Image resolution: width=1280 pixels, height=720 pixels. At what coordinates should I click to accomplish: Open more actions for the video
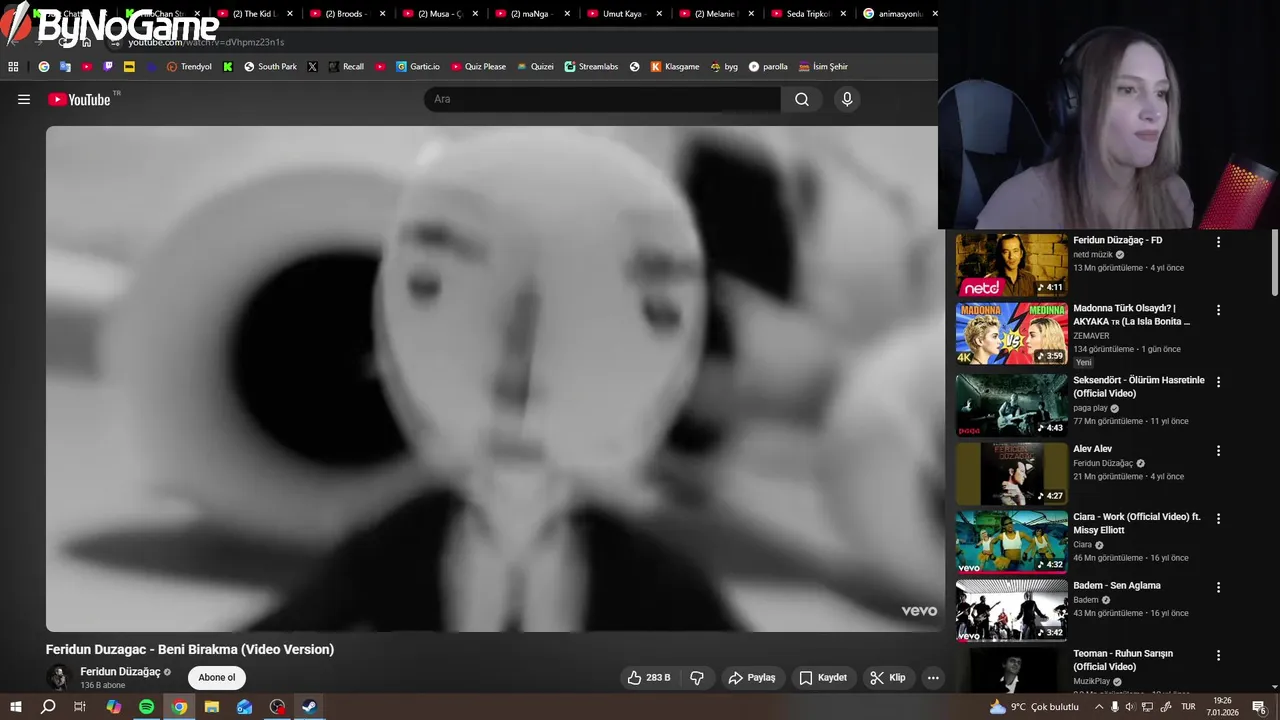click(x=933, y=677)
